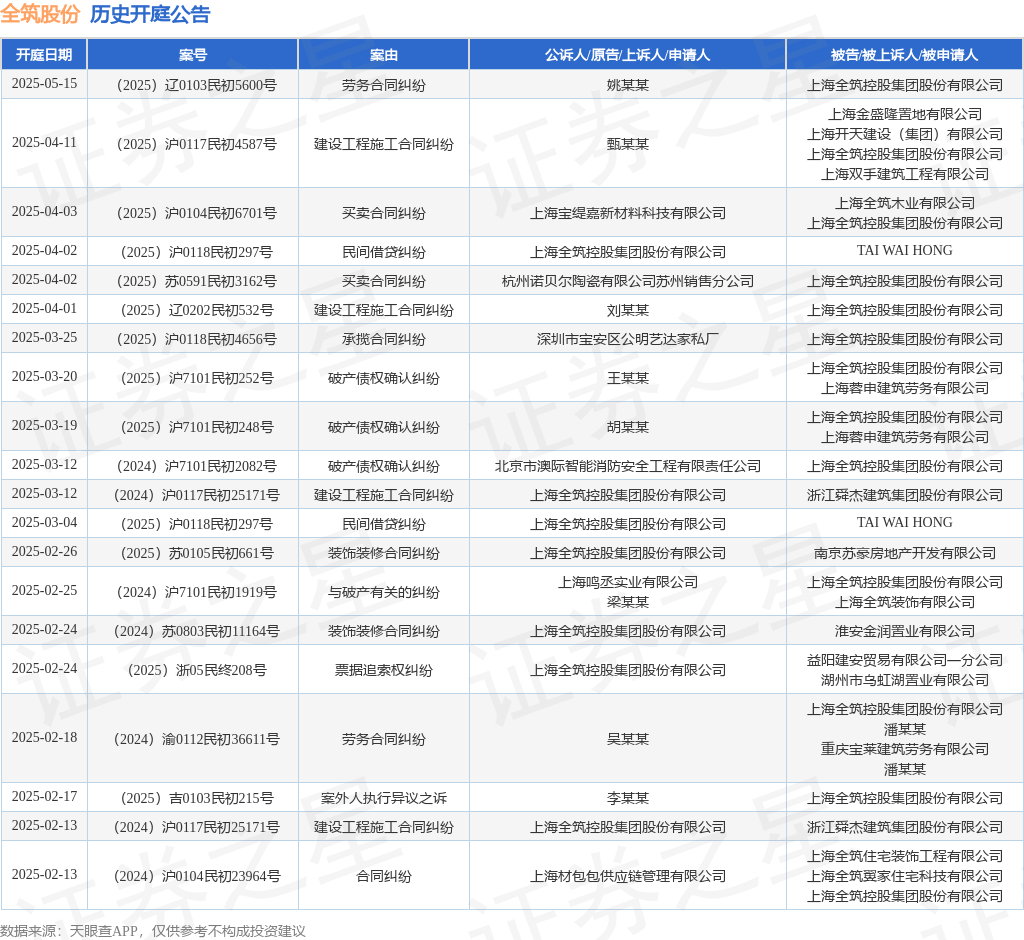
Task: Click cause 案外人执行异议之诉
Action: [383, 798]
